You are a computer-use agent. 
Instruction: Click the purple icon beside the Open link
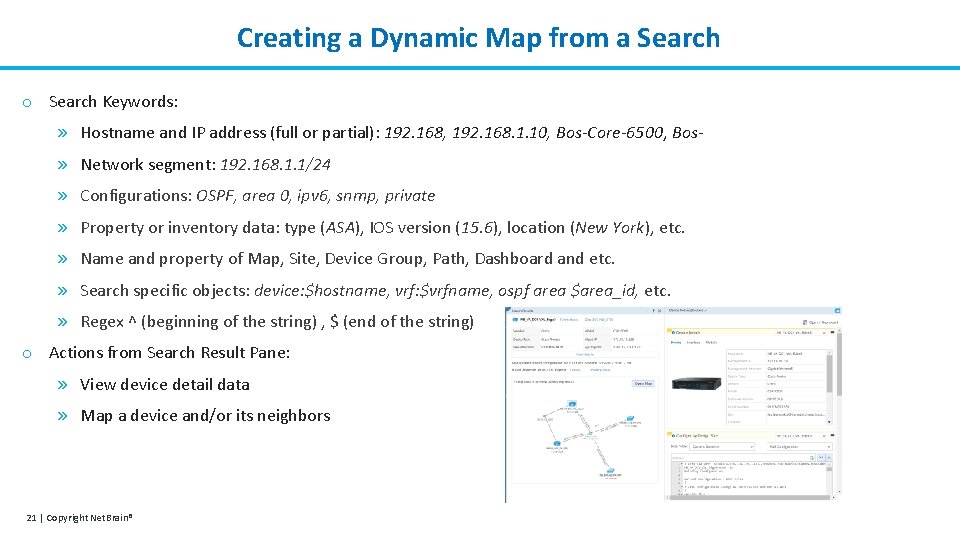[x=804, y=323]
